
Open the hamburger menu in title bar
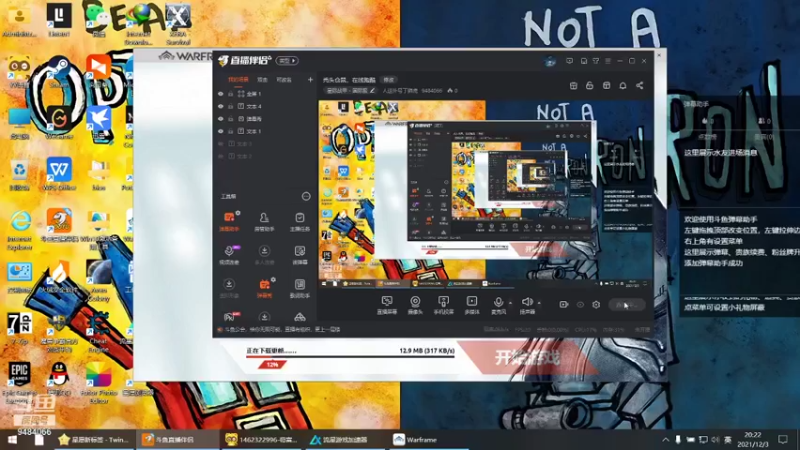[x=608, y=61]
